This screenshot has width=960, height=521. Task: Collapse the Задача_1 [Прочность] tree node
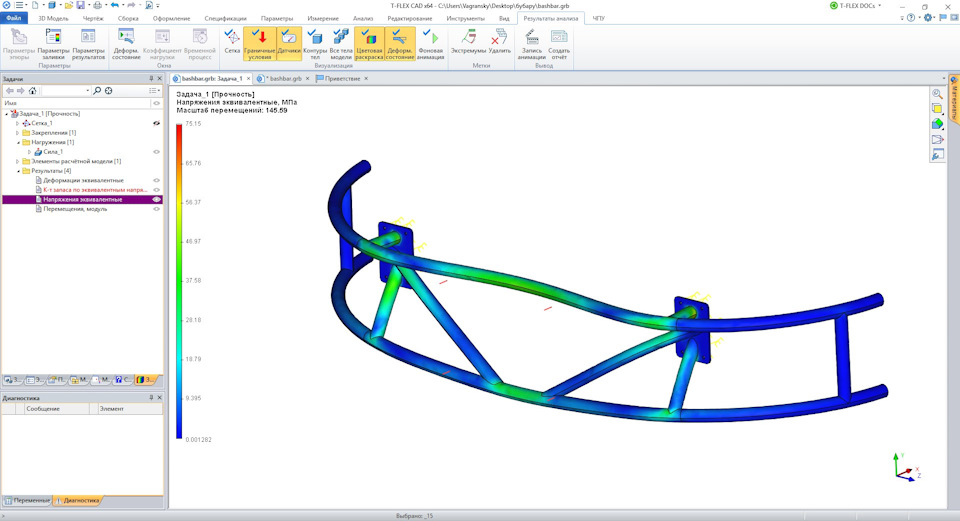pyautogui.click(x=7, y=114)
